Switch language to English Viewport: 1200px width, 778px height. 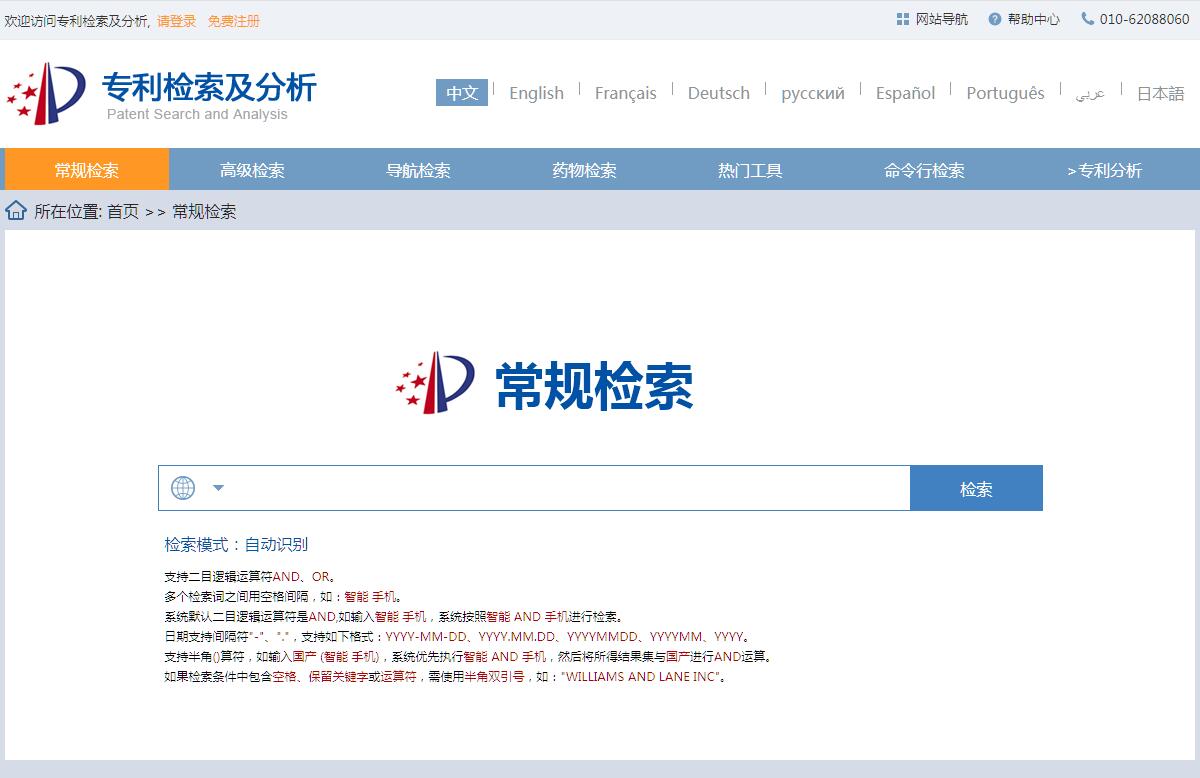click(x=536, y=93)
